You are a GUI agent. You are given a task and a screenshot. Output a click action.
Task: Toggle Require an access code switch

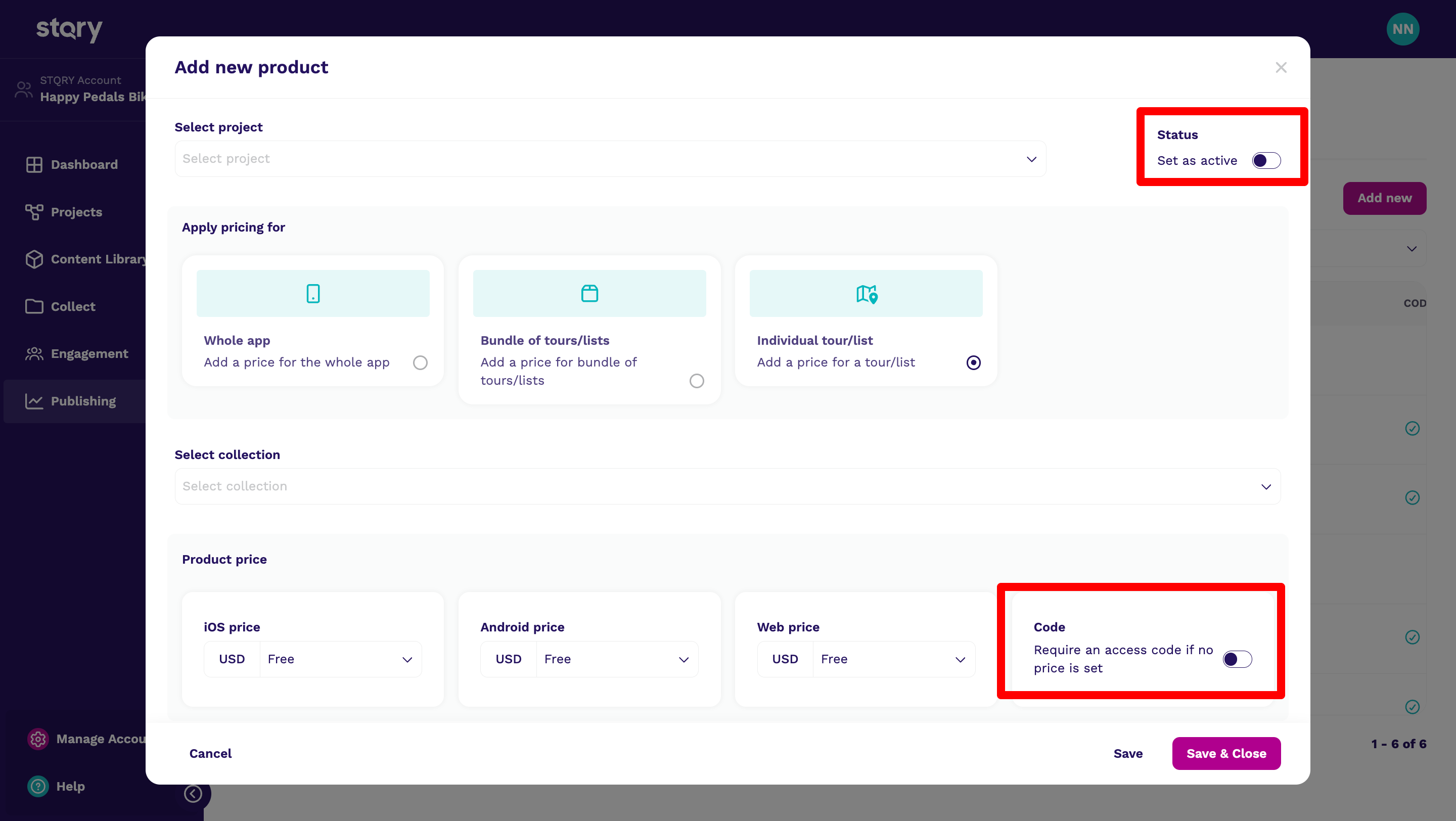pyautogui.click(x=1237, y=659)
